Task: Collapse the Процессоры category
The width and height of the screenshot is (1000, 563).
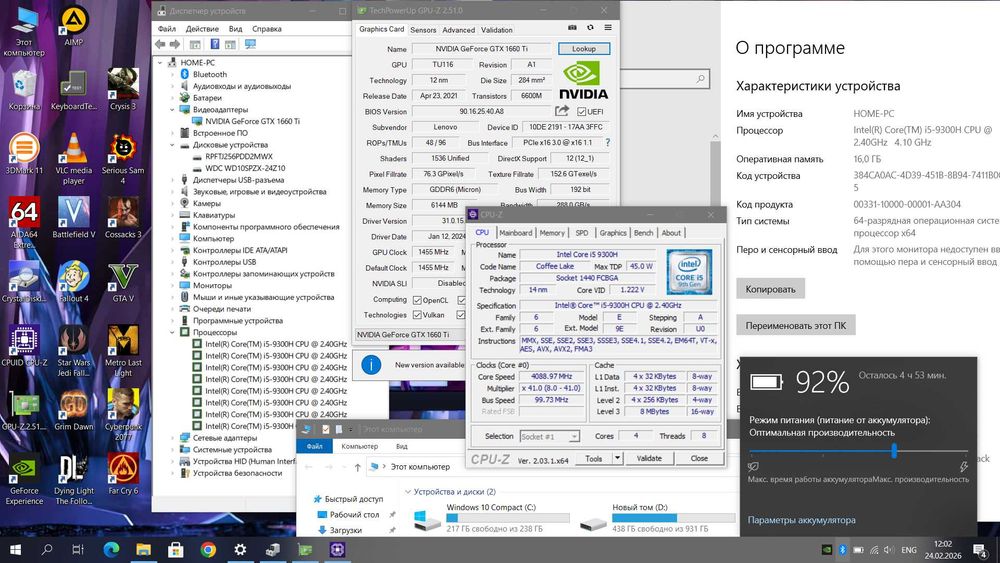Action: click(x=172, y=332)
